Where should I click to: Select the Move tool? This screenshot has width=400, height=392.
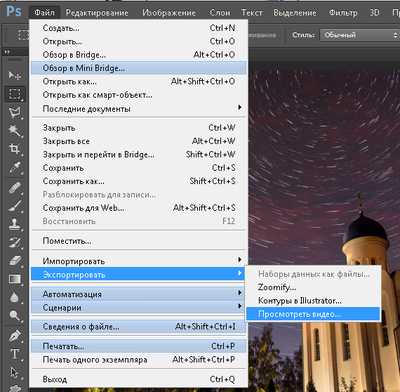[14, 75]
